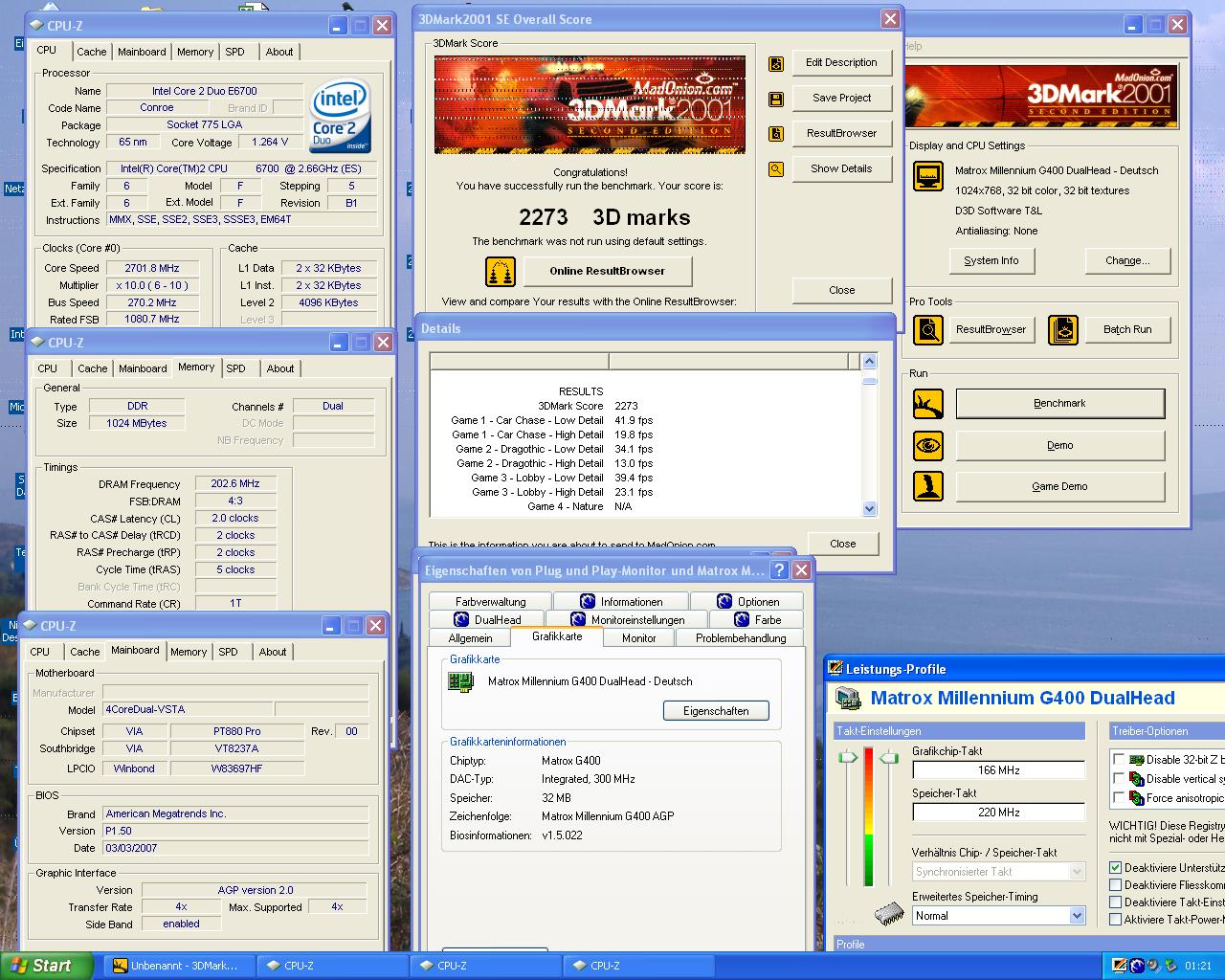Click the help question mark in Eigenschaften dialog
Image resolution: width=1225 pixels, height=980 pixels.
point(780,570)
